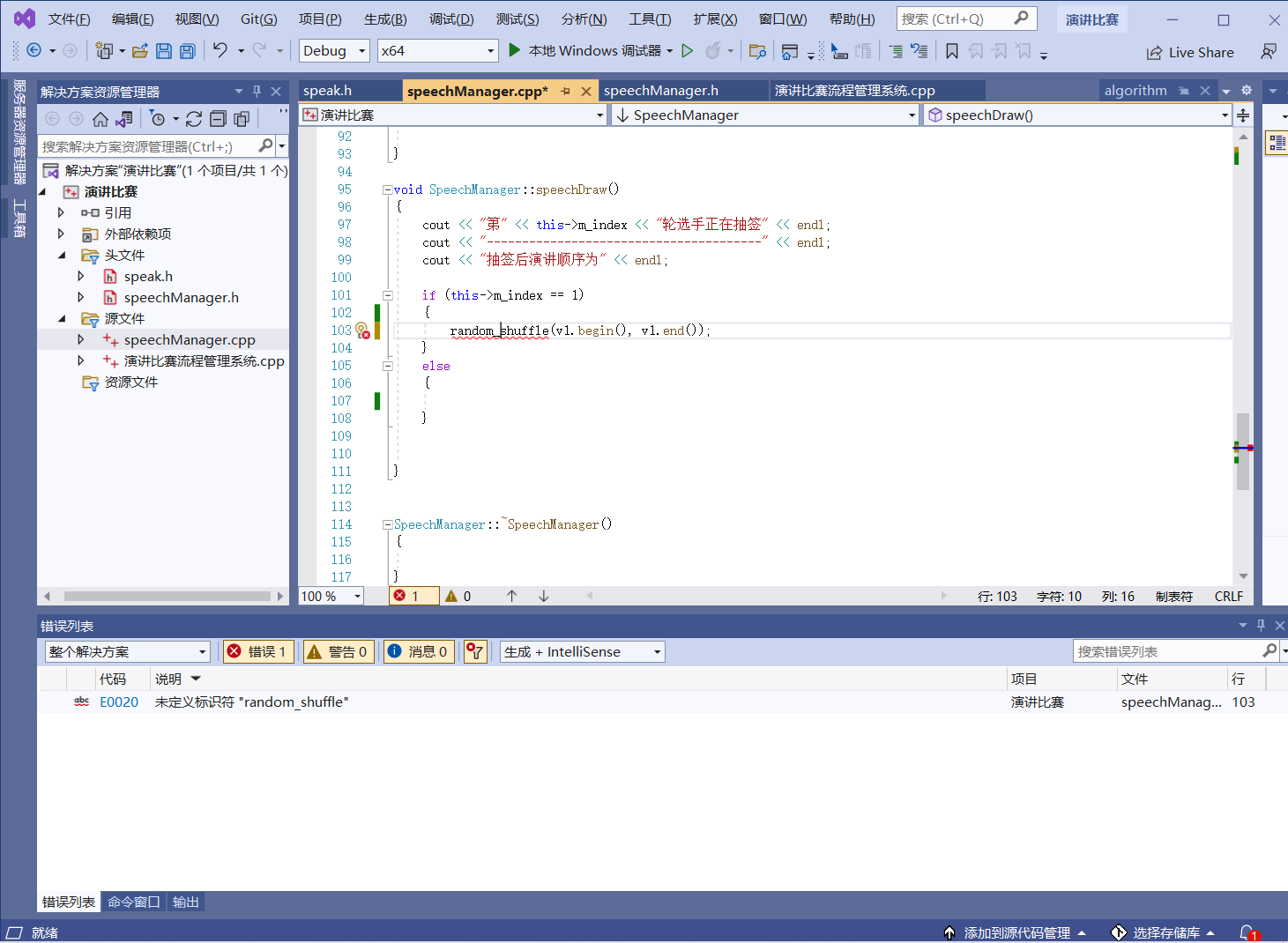This screenshot has width=1288, height=943.
Task: Open the Debug configuration dropdown
Action: click(334, 51)
